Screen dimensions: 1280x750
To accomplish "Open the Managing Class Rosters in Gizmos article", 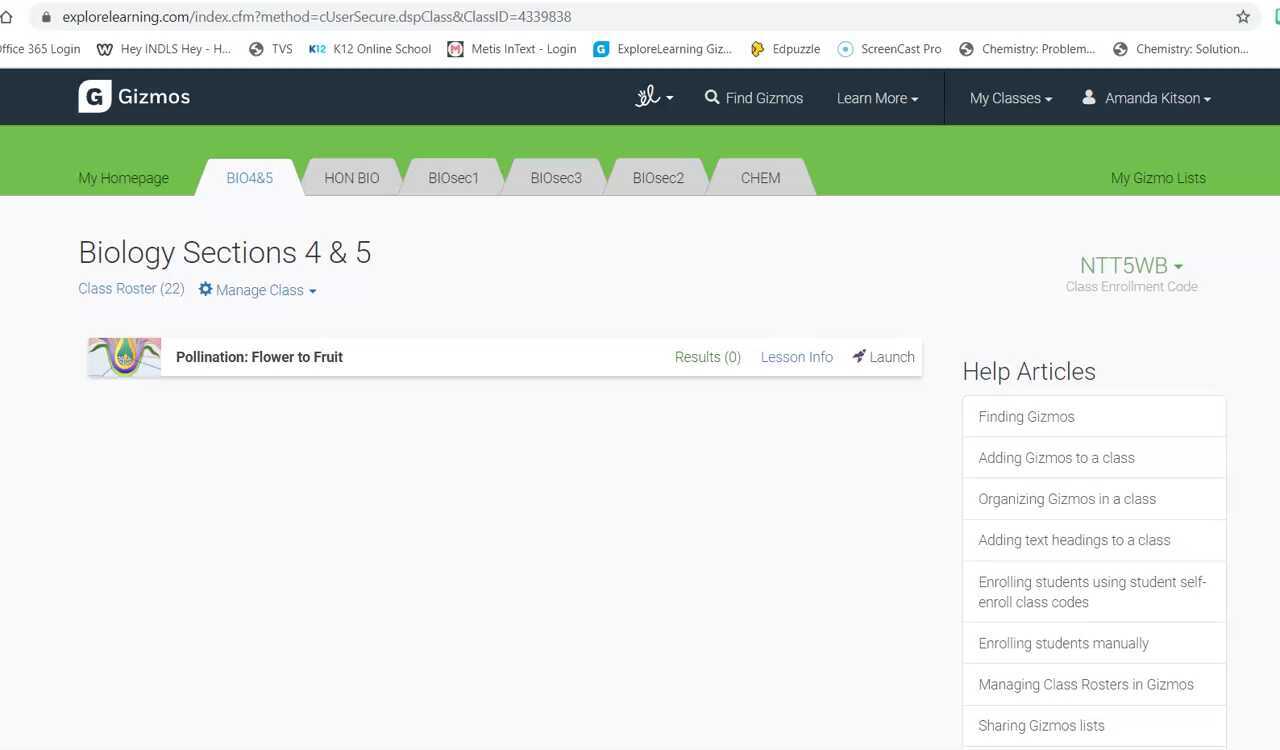I will pyautogui.click(x=1094, y=684).
